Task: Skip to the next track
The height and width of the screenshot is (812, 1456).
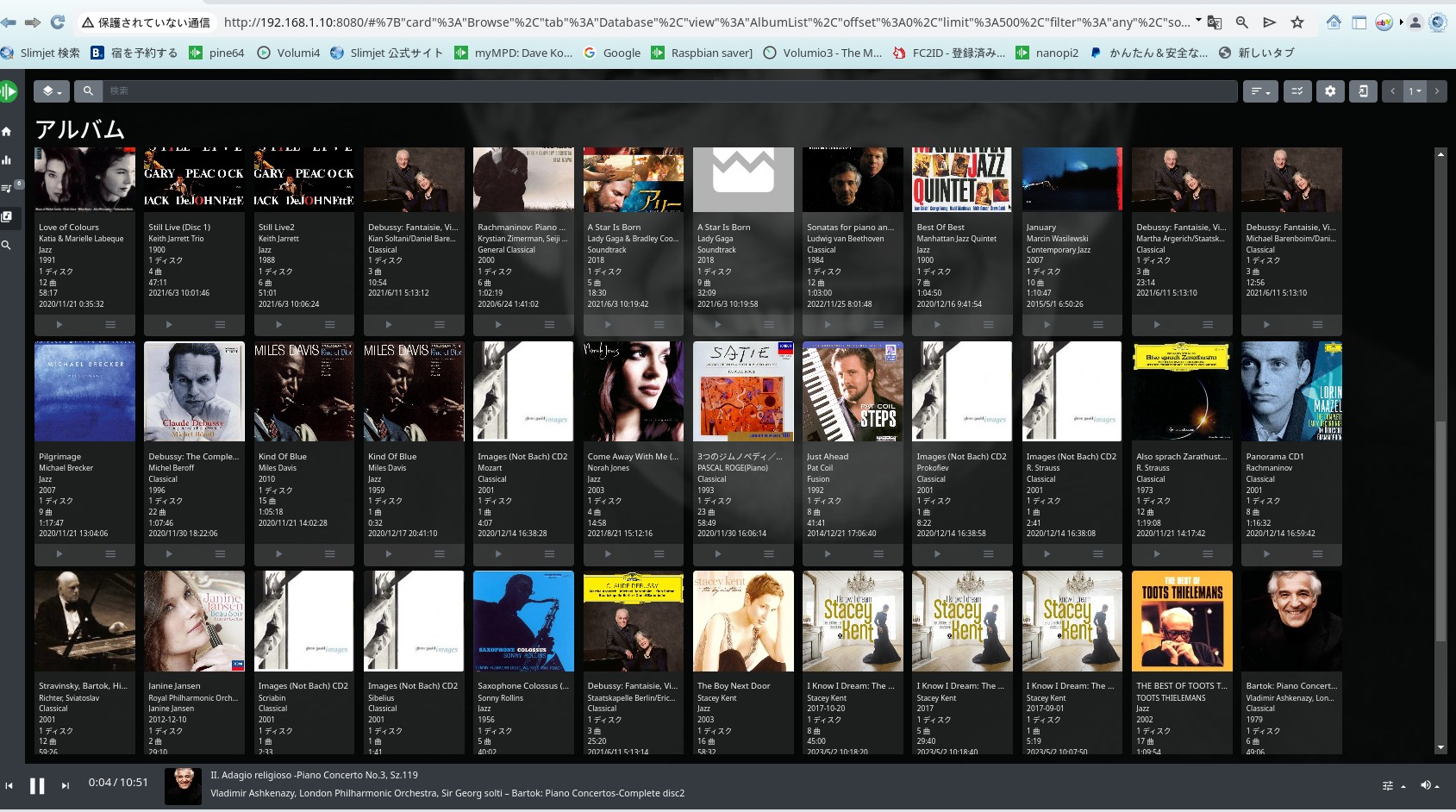Action: pyautogui.click(x=66, y=785)
